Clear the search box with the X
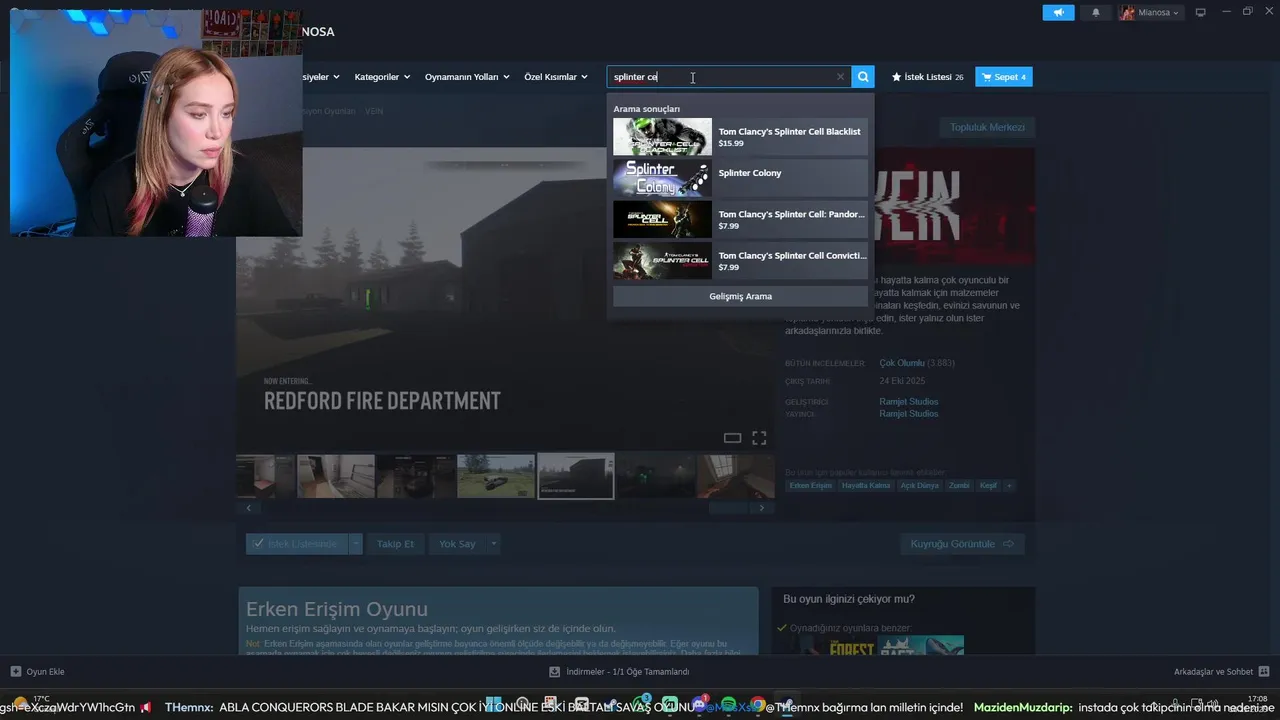 click(840, 77)
